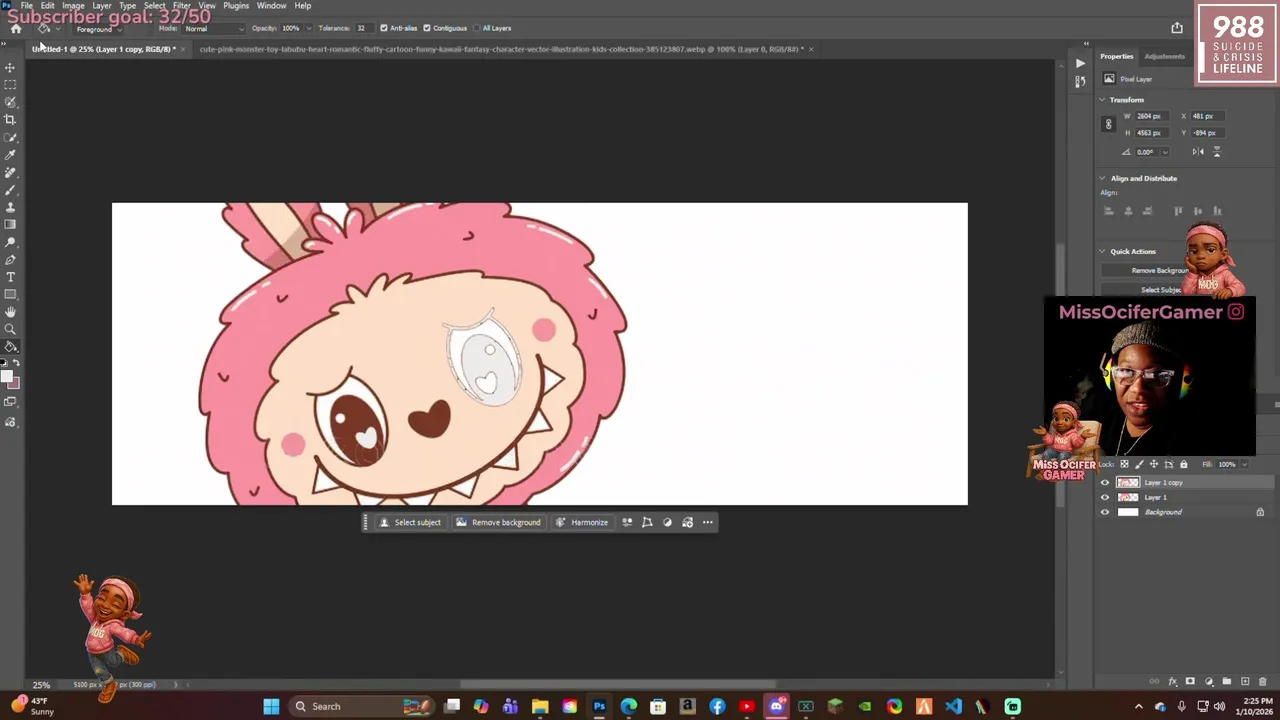Viewport: 1280px width, 720px height.
Task: Open the History panel icon in side dock
Action: coord(1080,81)
